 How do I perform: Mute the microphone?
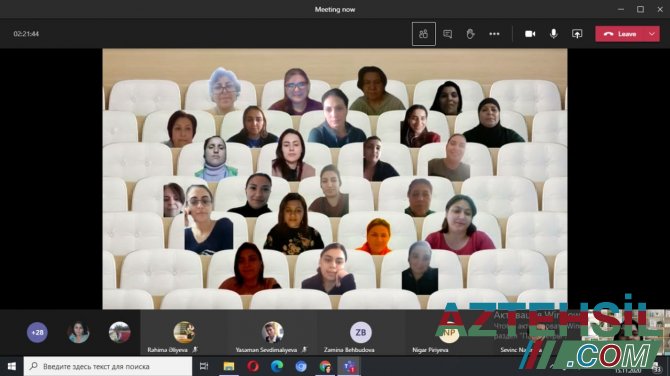pyautogui.click(x=553, y=34)
